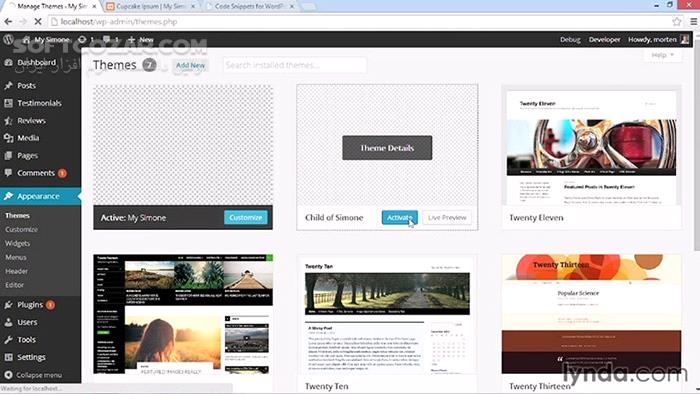Go back using browser back arrow
This screenshot has height=394, width=700.
(x=8, y=21)
